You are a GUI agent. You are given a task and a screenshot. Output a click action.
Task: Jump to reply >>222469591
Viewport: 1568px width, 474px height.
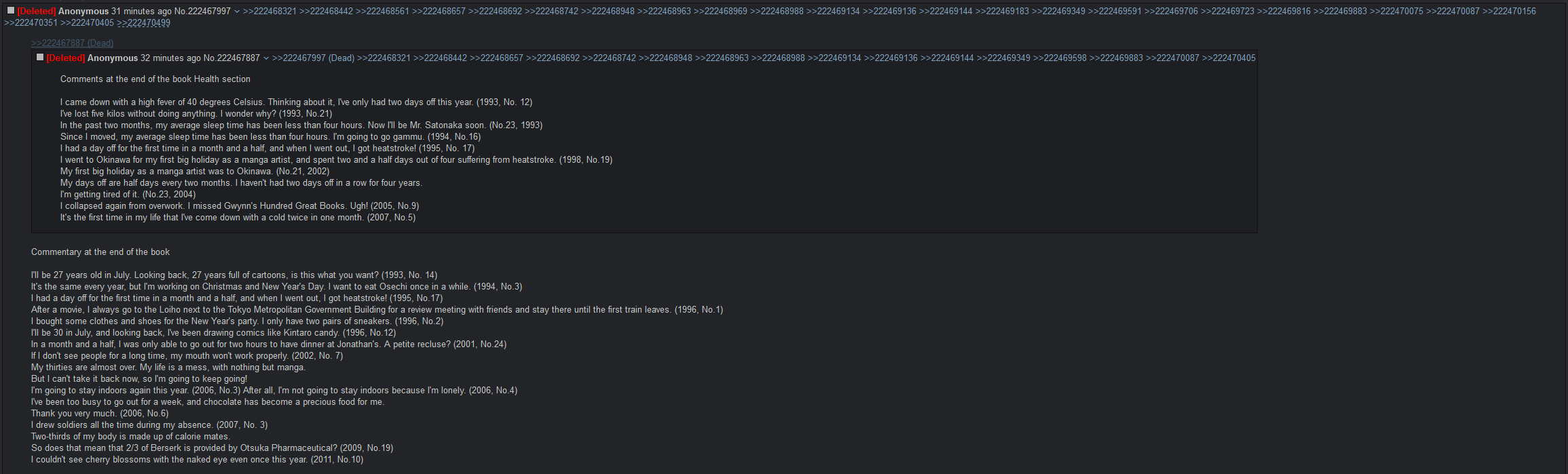click(1115, 12)
